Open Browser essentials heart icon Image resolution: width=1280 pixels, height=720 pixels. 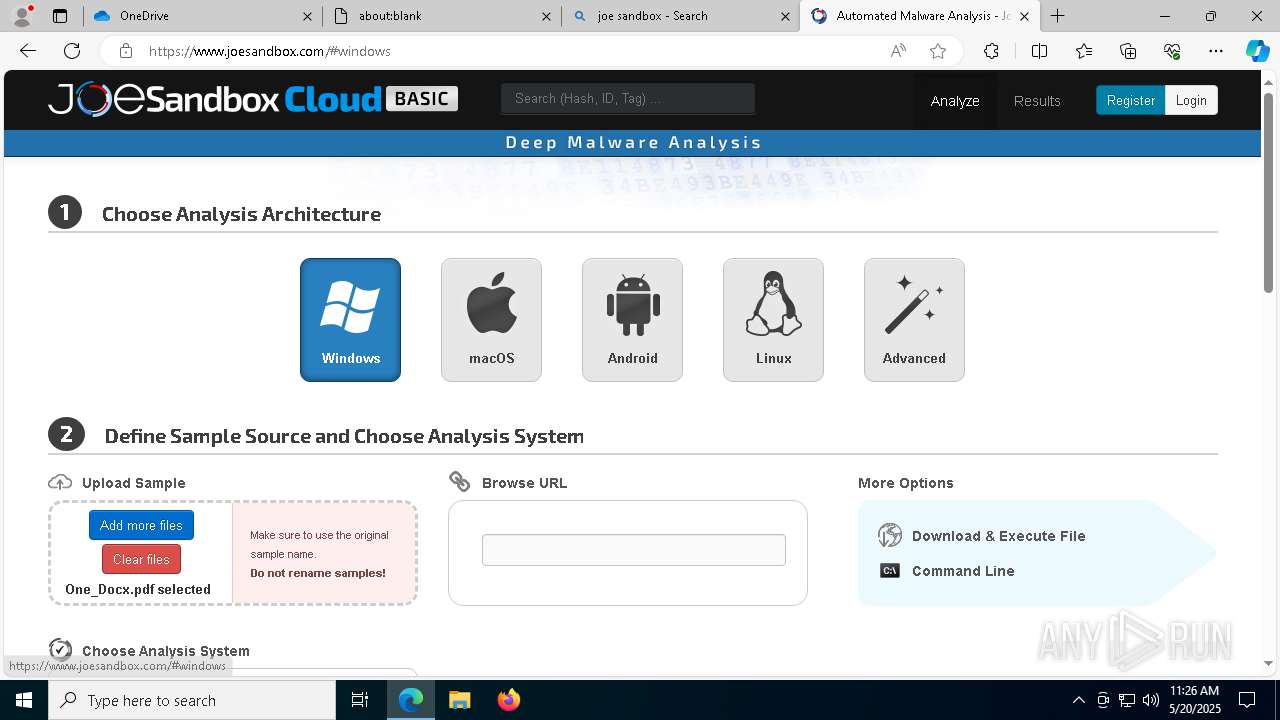[x=1172, y=51]
